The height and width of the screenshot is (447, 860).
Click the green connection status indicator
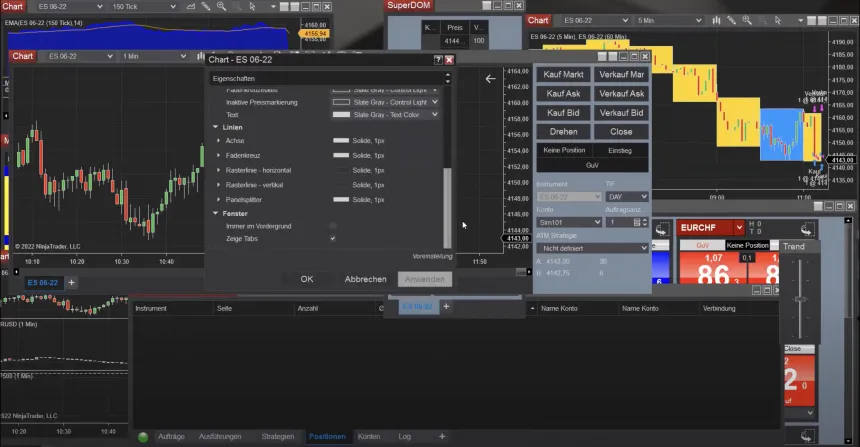point(143,437)
